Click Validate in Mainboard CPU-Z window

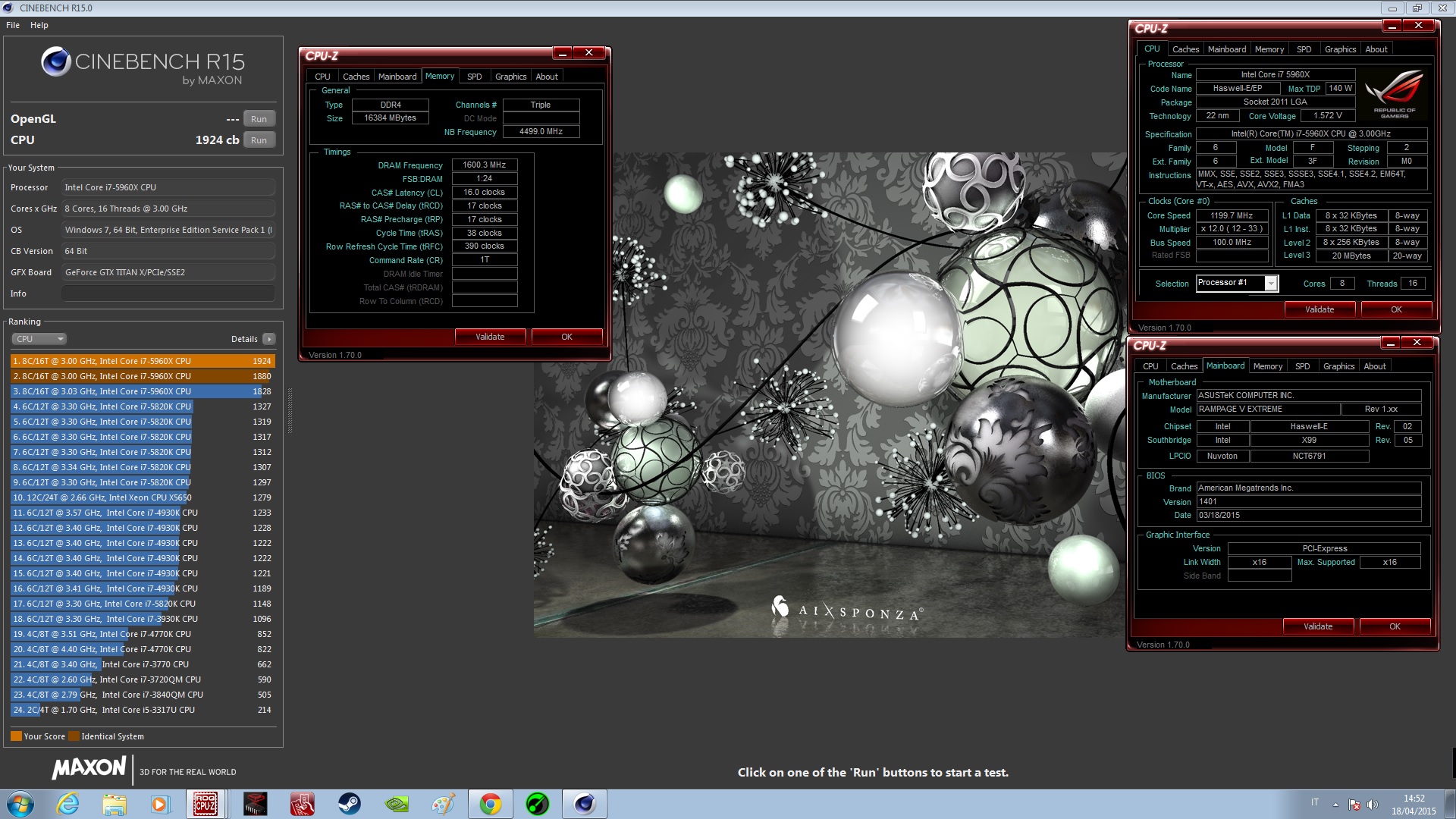pos(1318,626)
